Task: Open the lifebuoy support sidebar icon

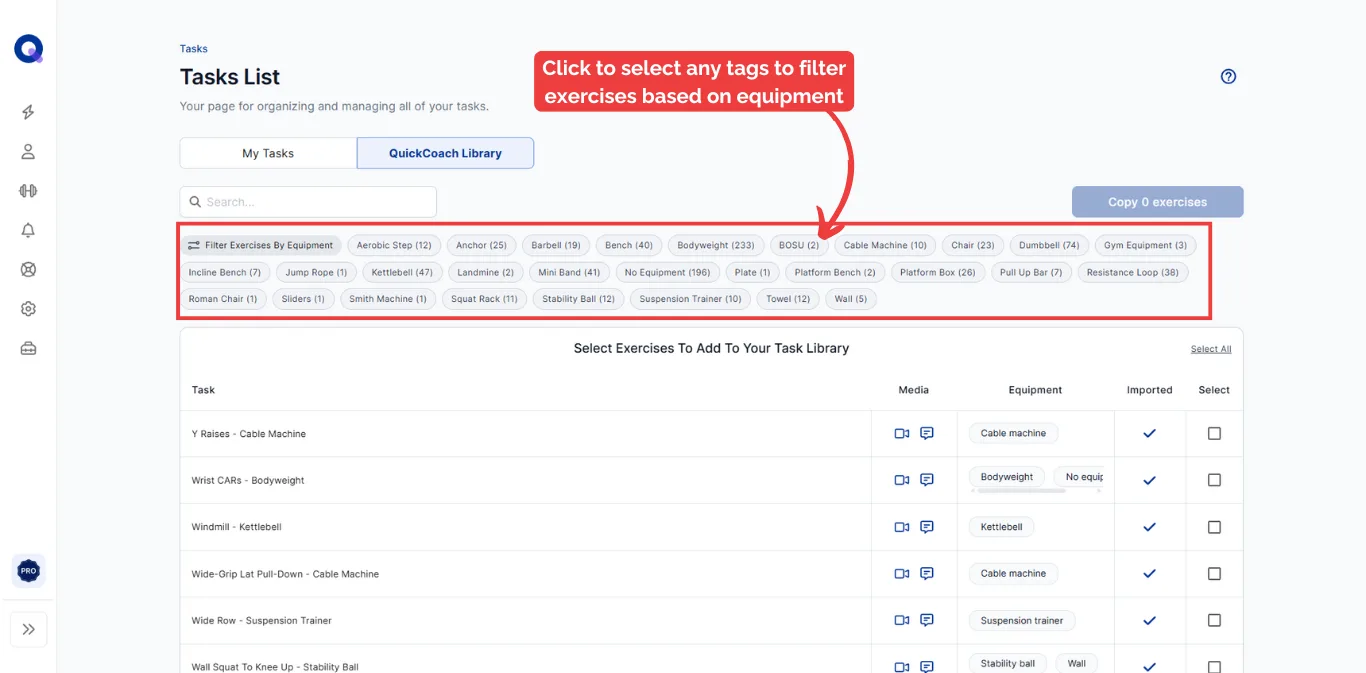Action: coord(28,269)
